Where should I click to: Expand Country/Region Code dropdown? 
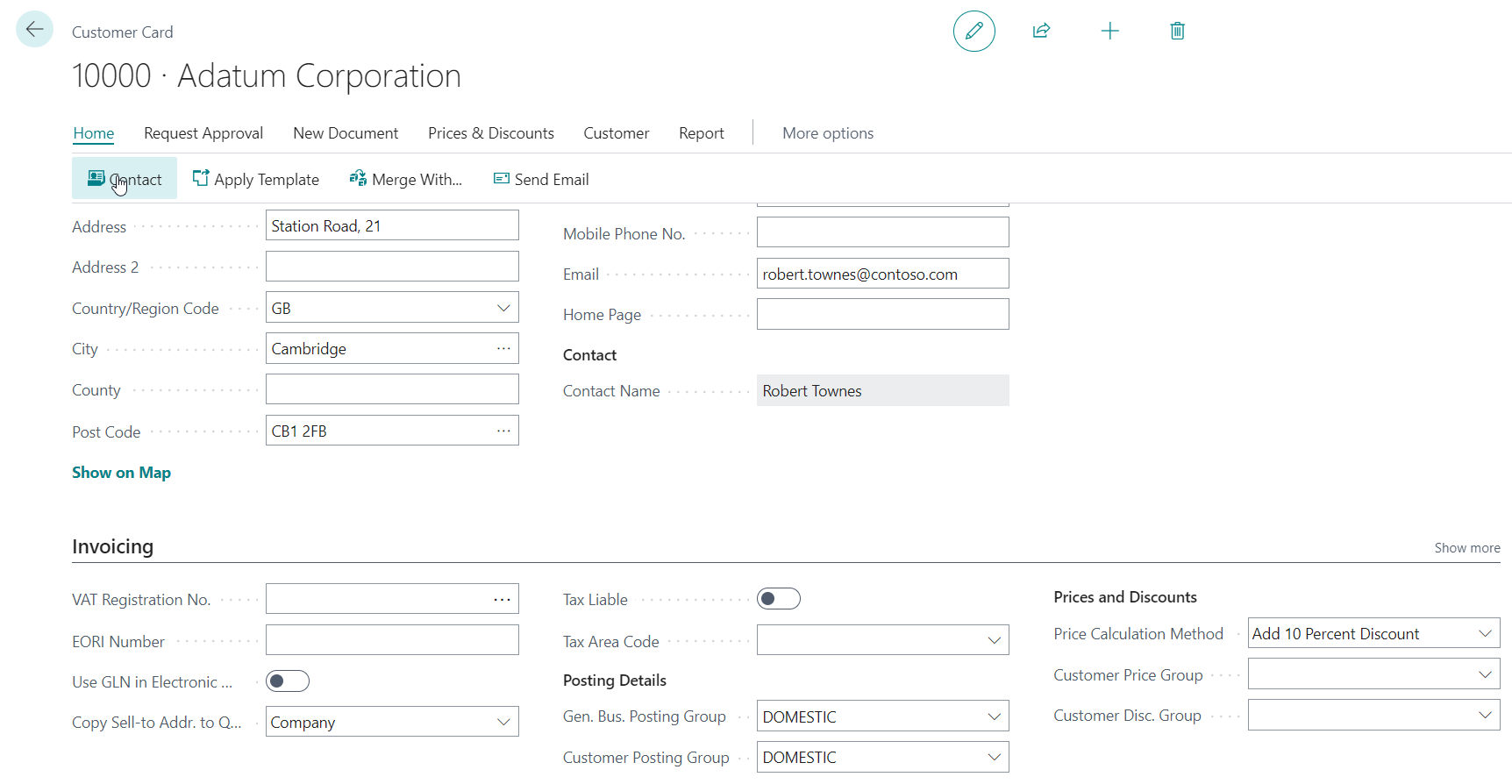click(503, 308)
